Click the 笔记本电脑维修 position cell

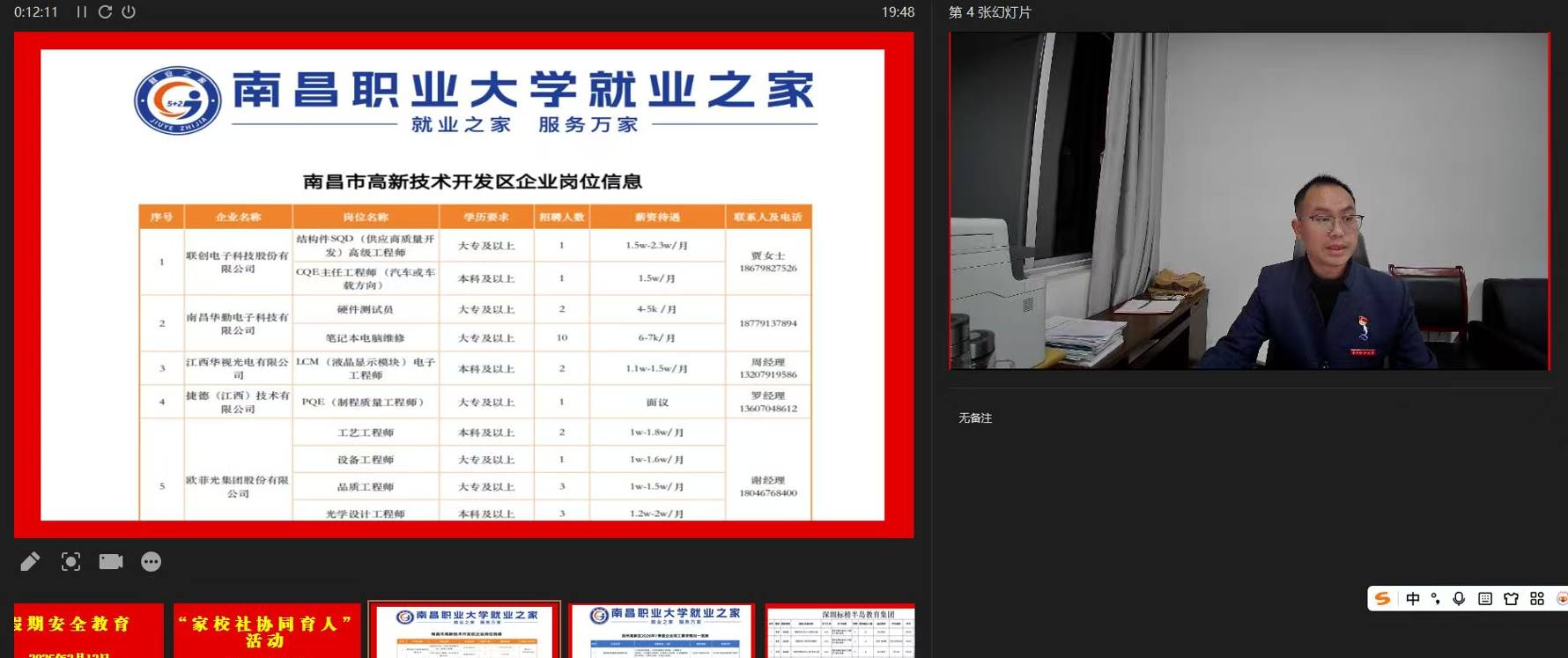(366, 337)
